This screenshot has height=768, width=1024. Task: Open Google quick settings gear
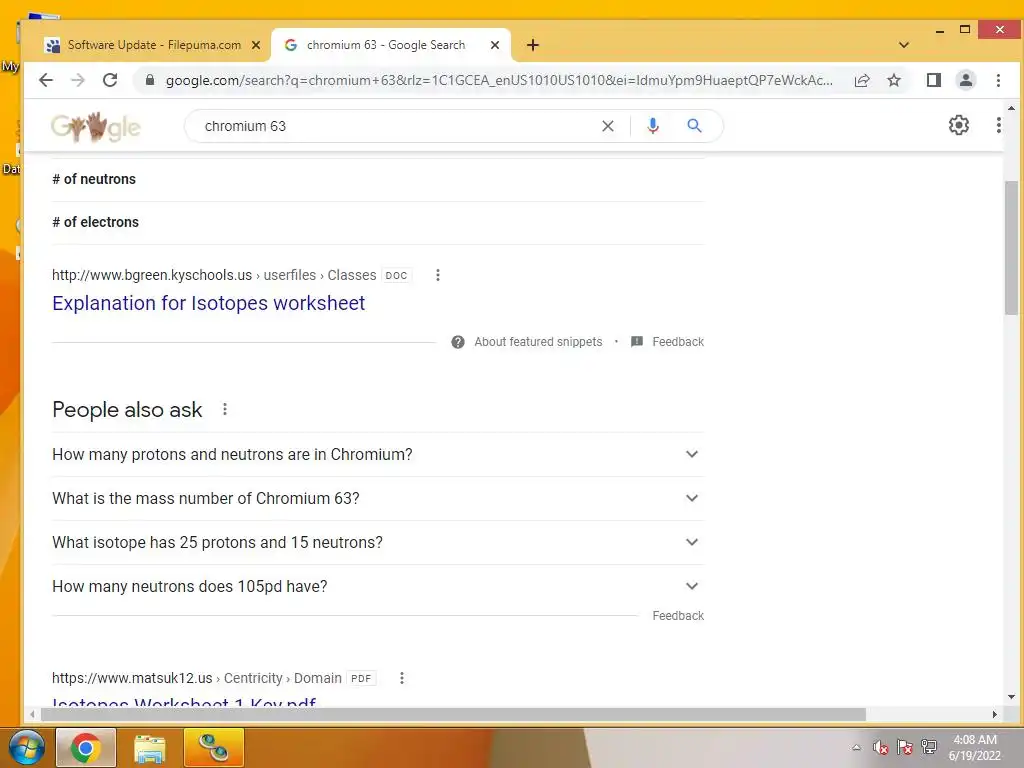pyautogui.click(x=959, y=125)
